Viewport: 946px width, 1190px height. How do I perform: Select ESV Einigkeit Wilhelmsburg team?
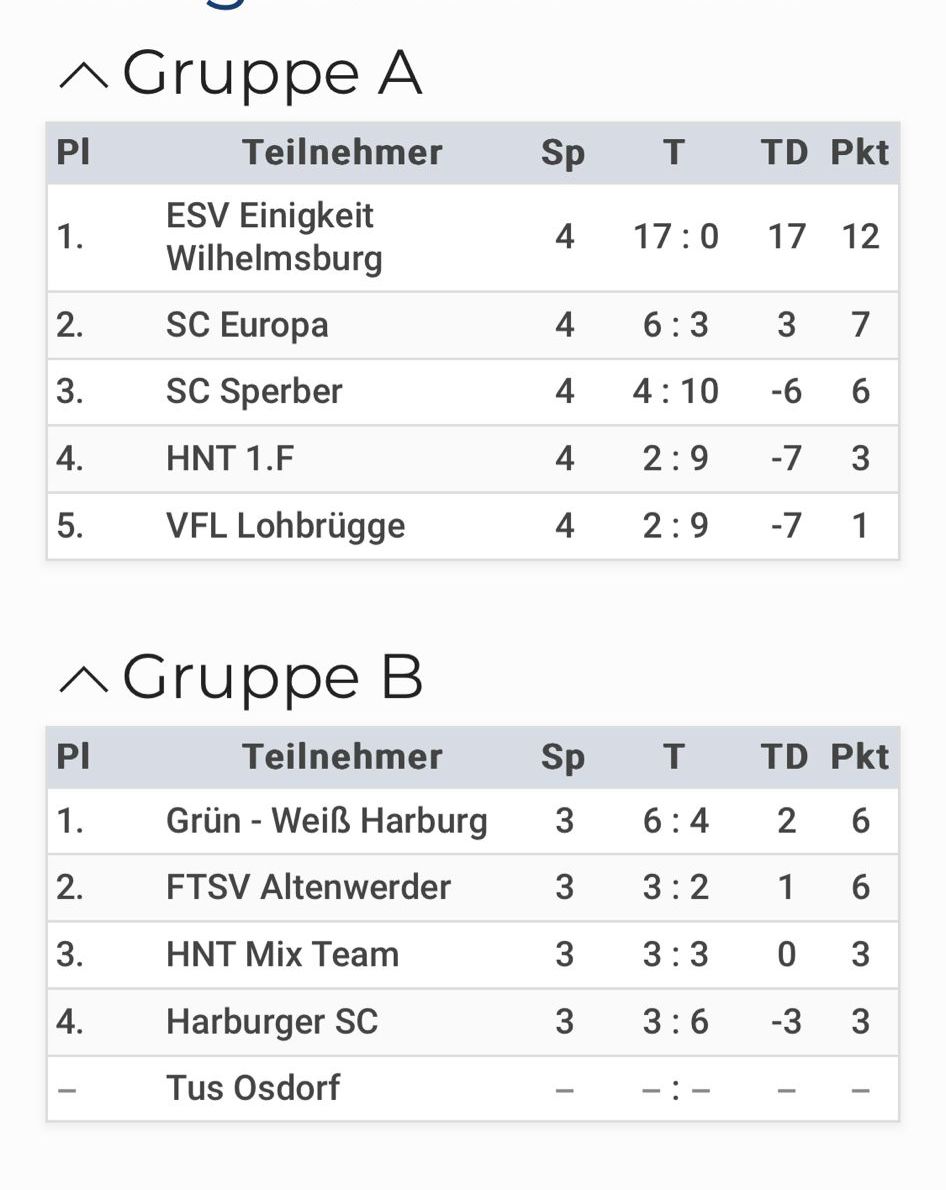(x=274, y=237)
